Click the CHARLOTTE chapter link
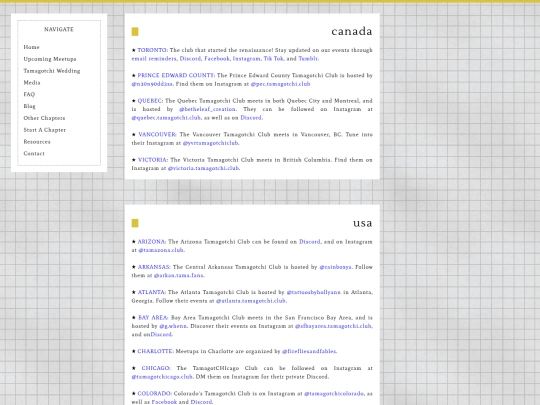The height and width of the screenshot is (405, 540). (x=156, y=352)
